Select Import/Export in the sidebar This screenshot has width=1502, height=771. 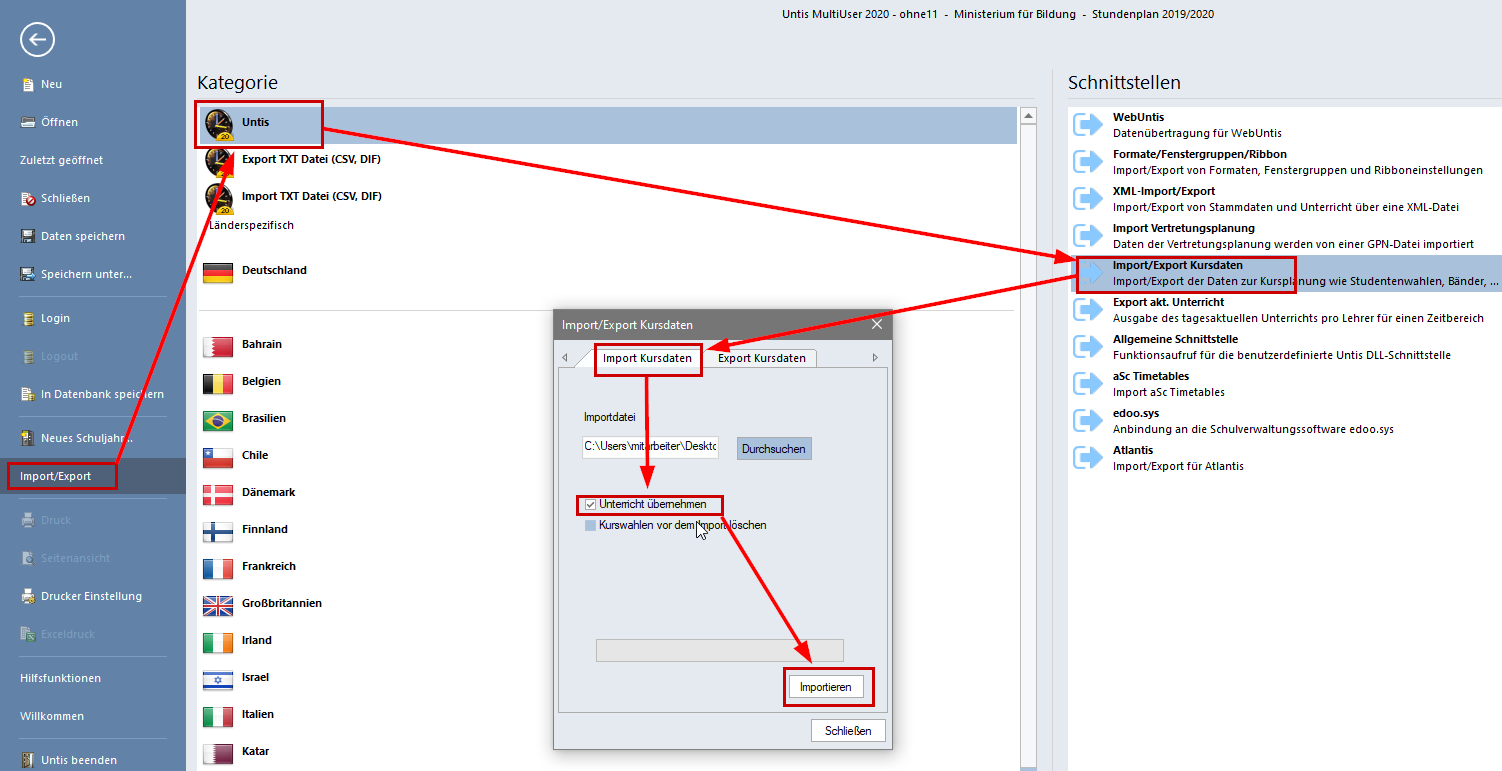click(x=93, y=476)
